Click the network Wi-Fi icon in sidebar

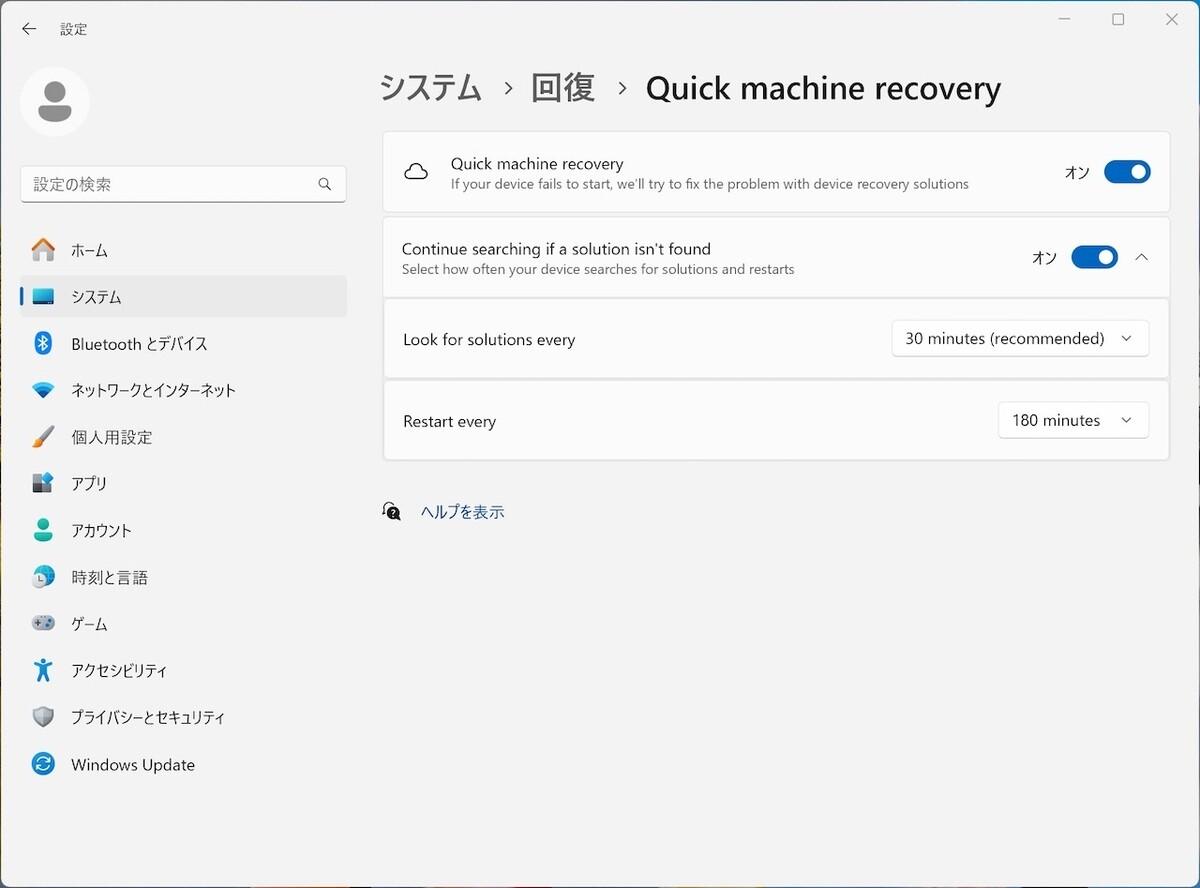tap(43, 390)
